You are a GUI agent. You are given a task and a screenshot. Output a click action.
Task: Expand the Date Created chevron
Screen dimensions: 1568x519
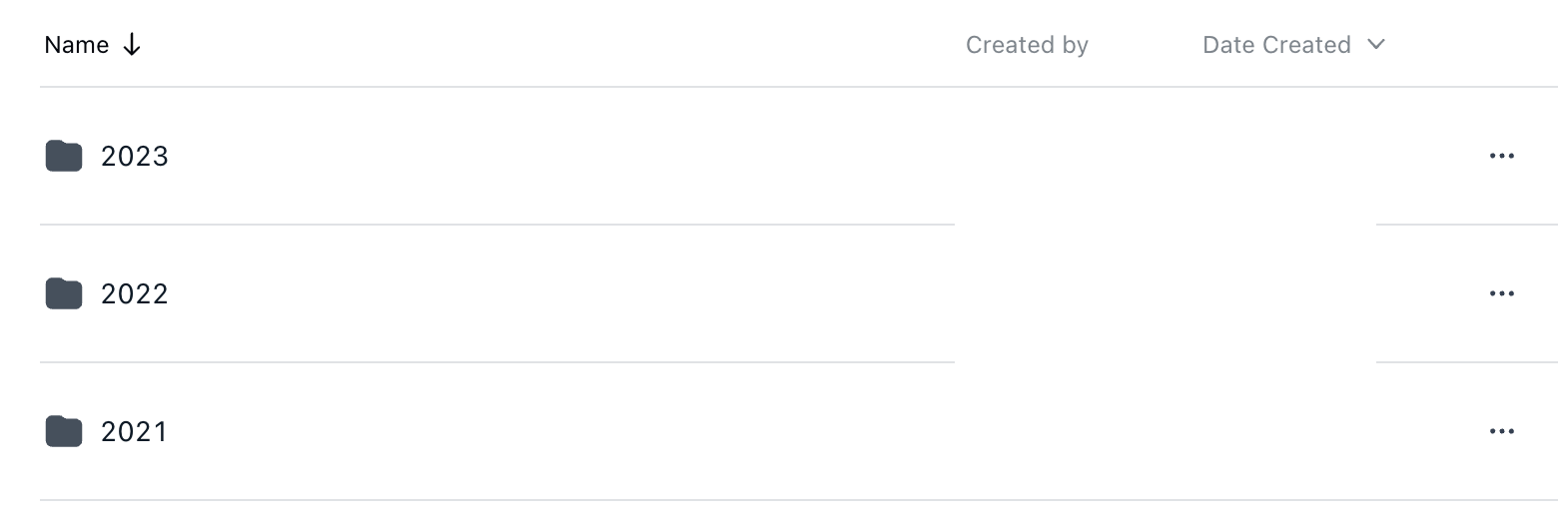pyautogui.click(x=1375, y=44)
